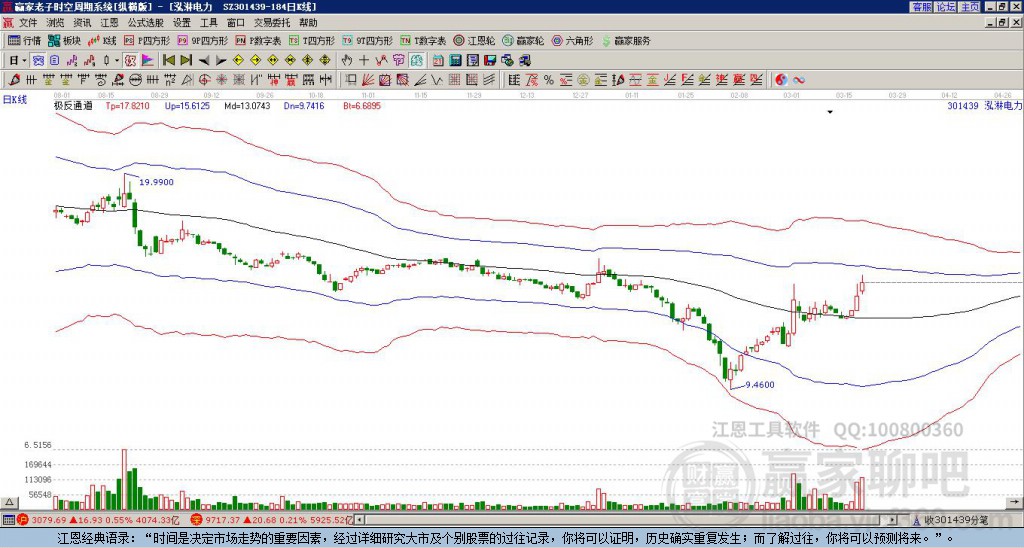Launch the 赢家轮 wheel tool

pos(523,40)
